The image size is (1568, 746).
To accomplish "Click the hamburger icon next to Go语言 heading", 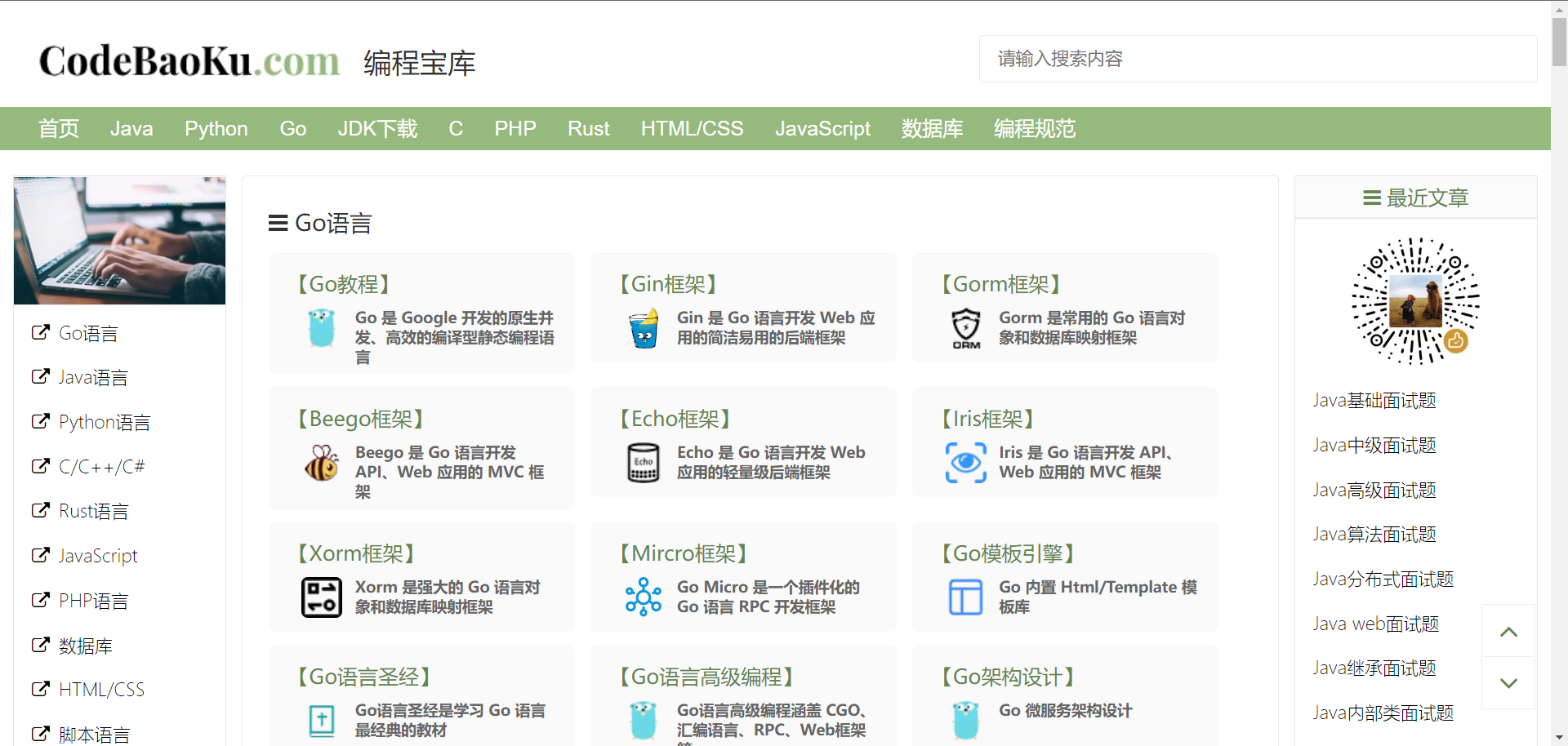I will (x=278, y=223).
